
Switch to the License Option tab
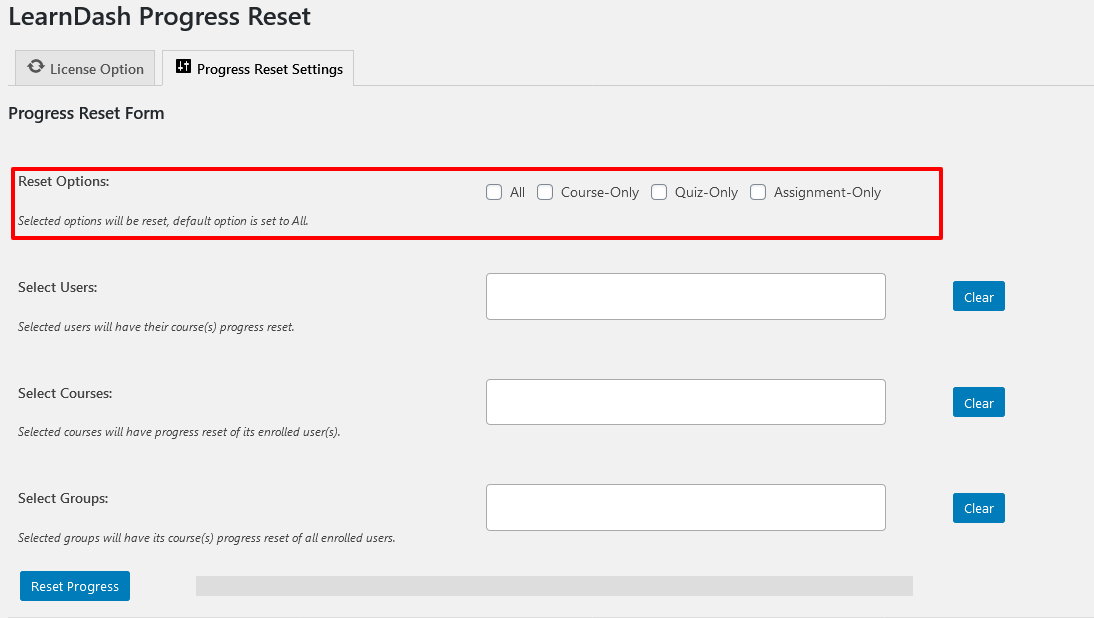coord(85,68)
